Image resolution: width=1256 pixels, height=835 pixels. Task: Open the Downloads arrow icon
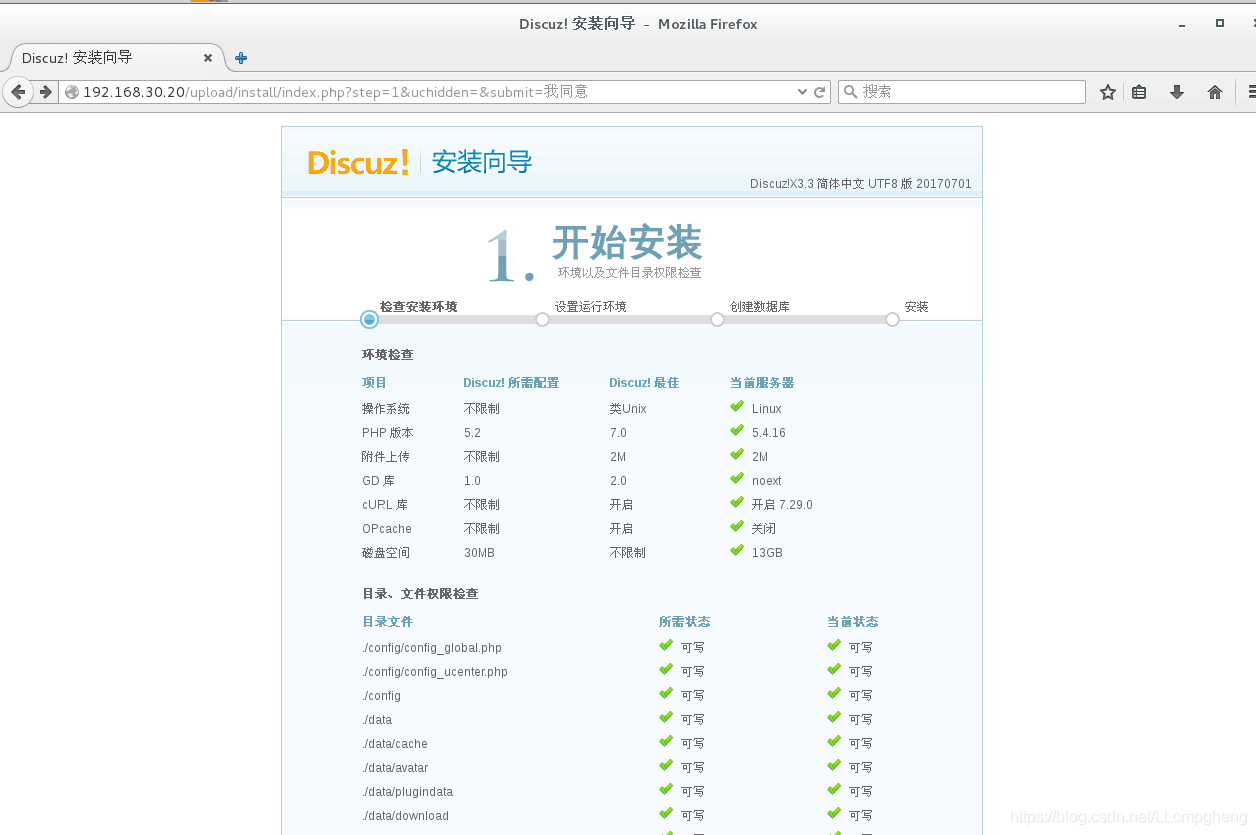1177,92
